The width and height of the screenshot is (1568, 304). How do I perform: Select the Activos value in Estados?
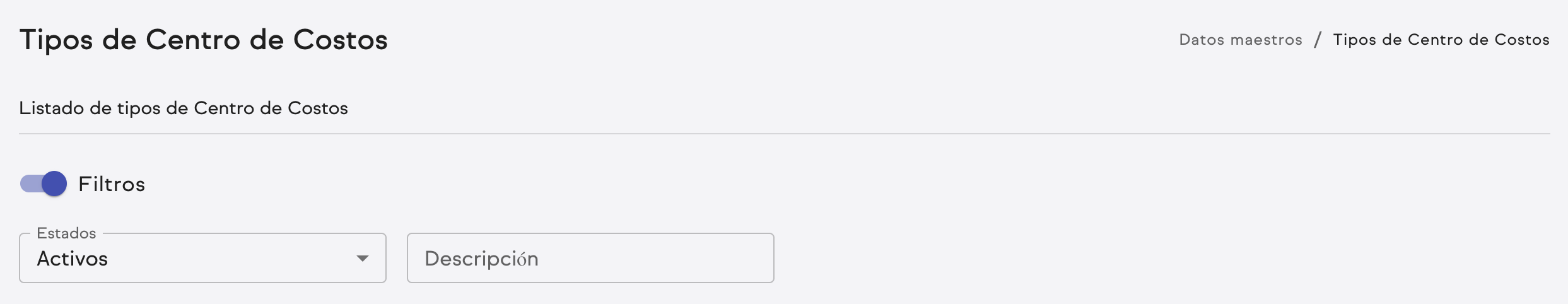pos(73,259)
